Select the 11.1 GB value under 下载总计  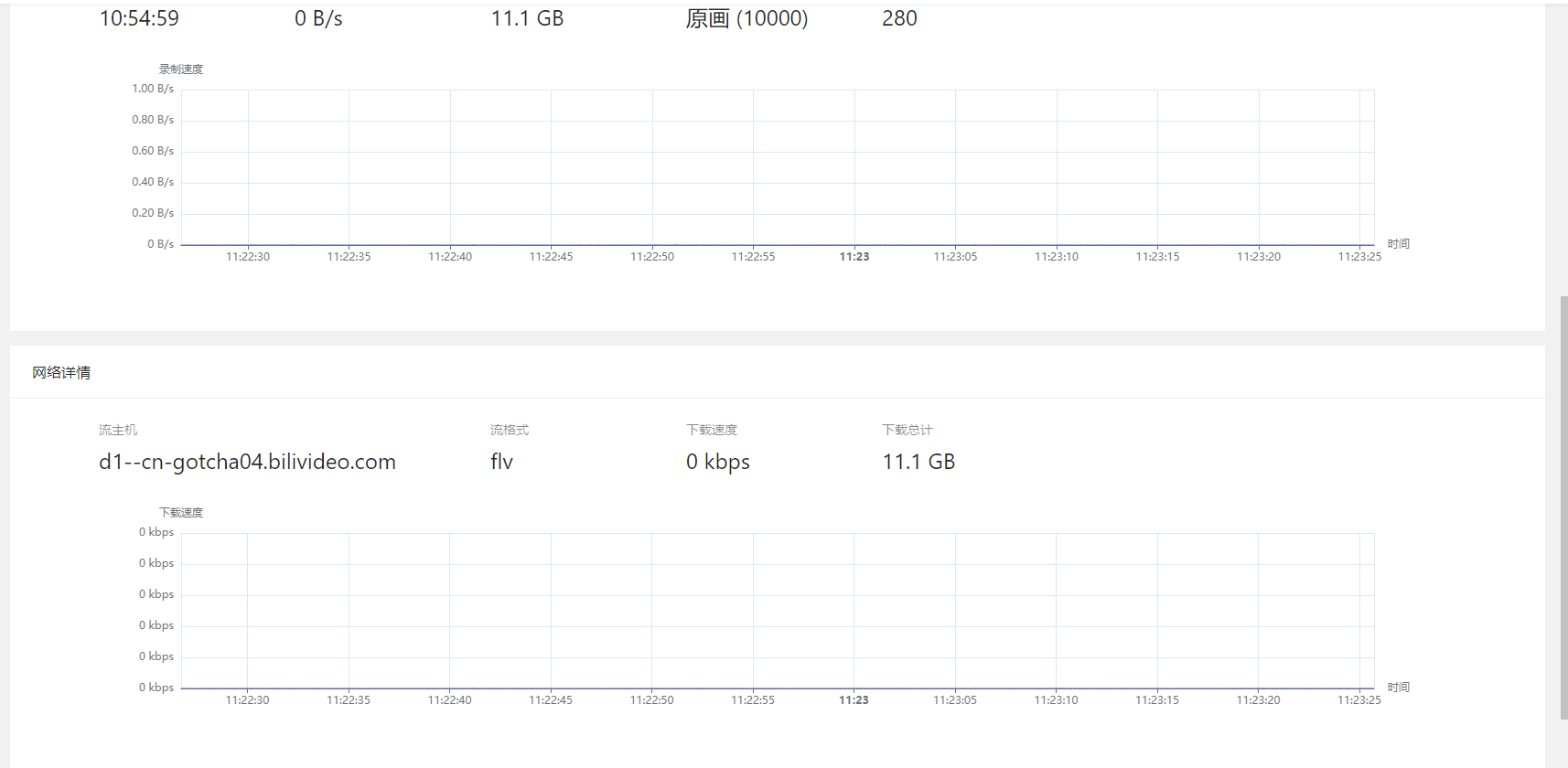point(918,462)
